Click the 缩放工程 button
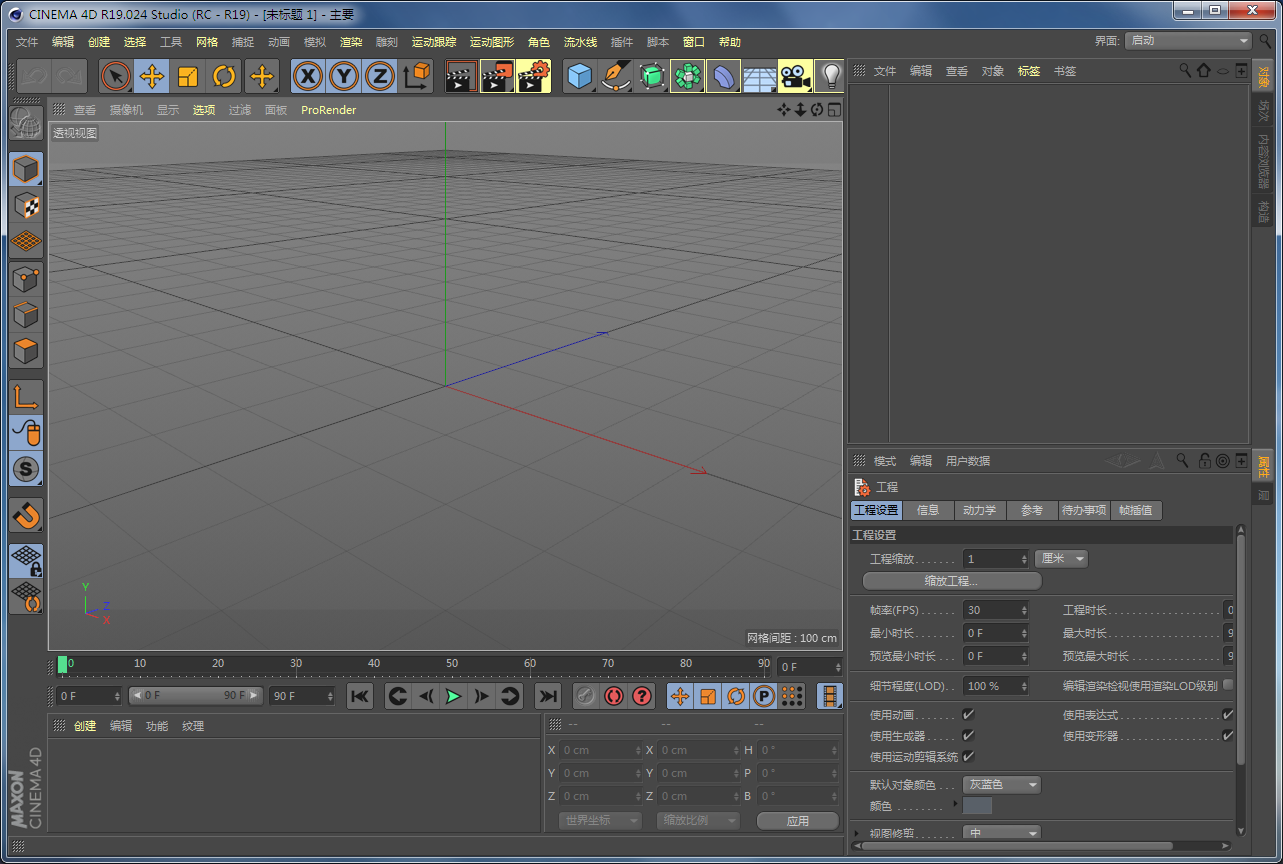 pyautogui.click(x=951, y=581)
